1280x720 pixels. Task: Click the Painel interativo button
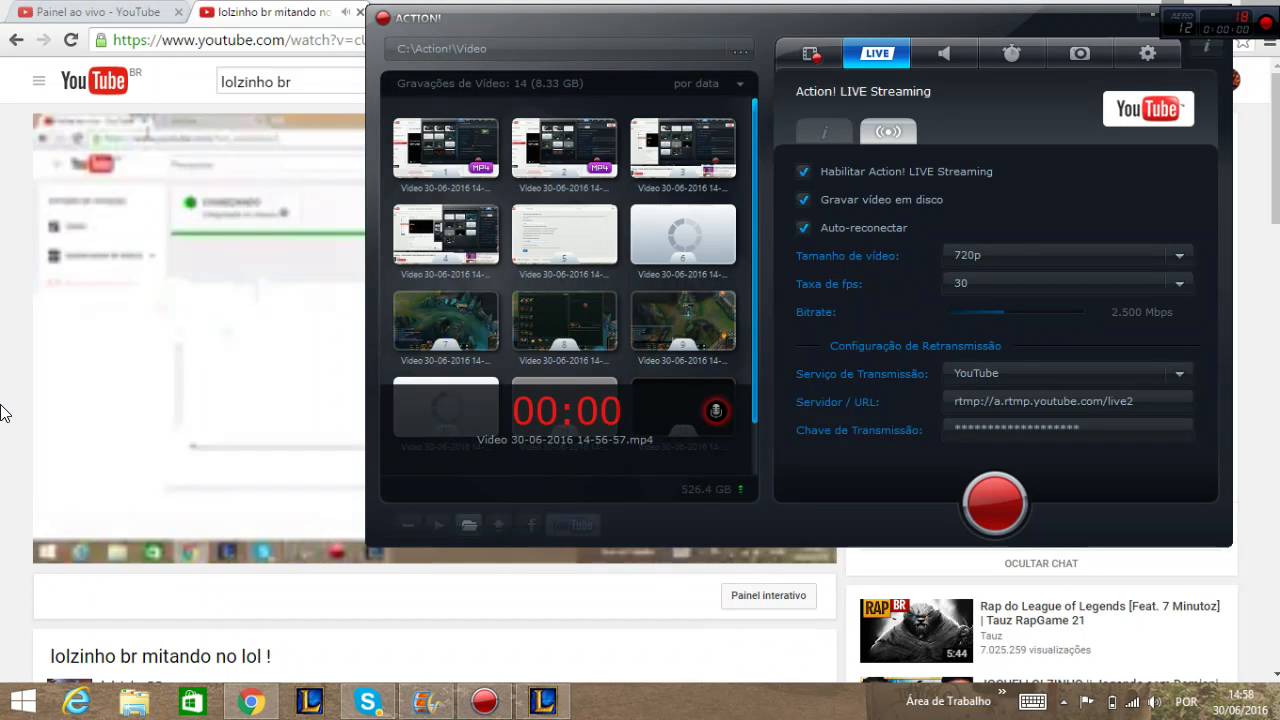coord(768,595)
